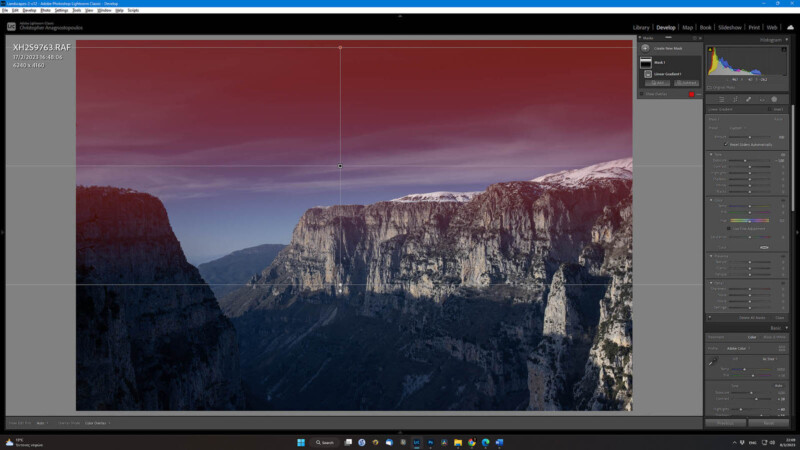Click the red overlay color swatch
The image size is (800, 450).
pos(690,94)
